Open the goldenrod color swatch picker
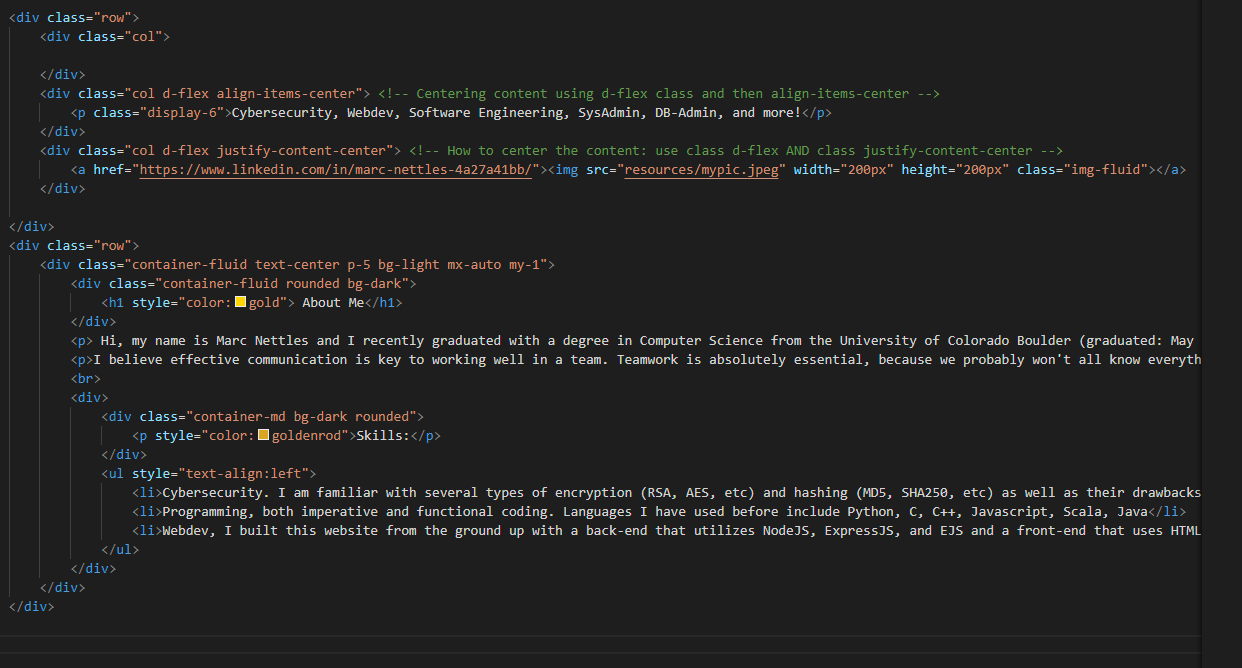The width and height of the screenshot is (1242, 668). tap(263, 436)
